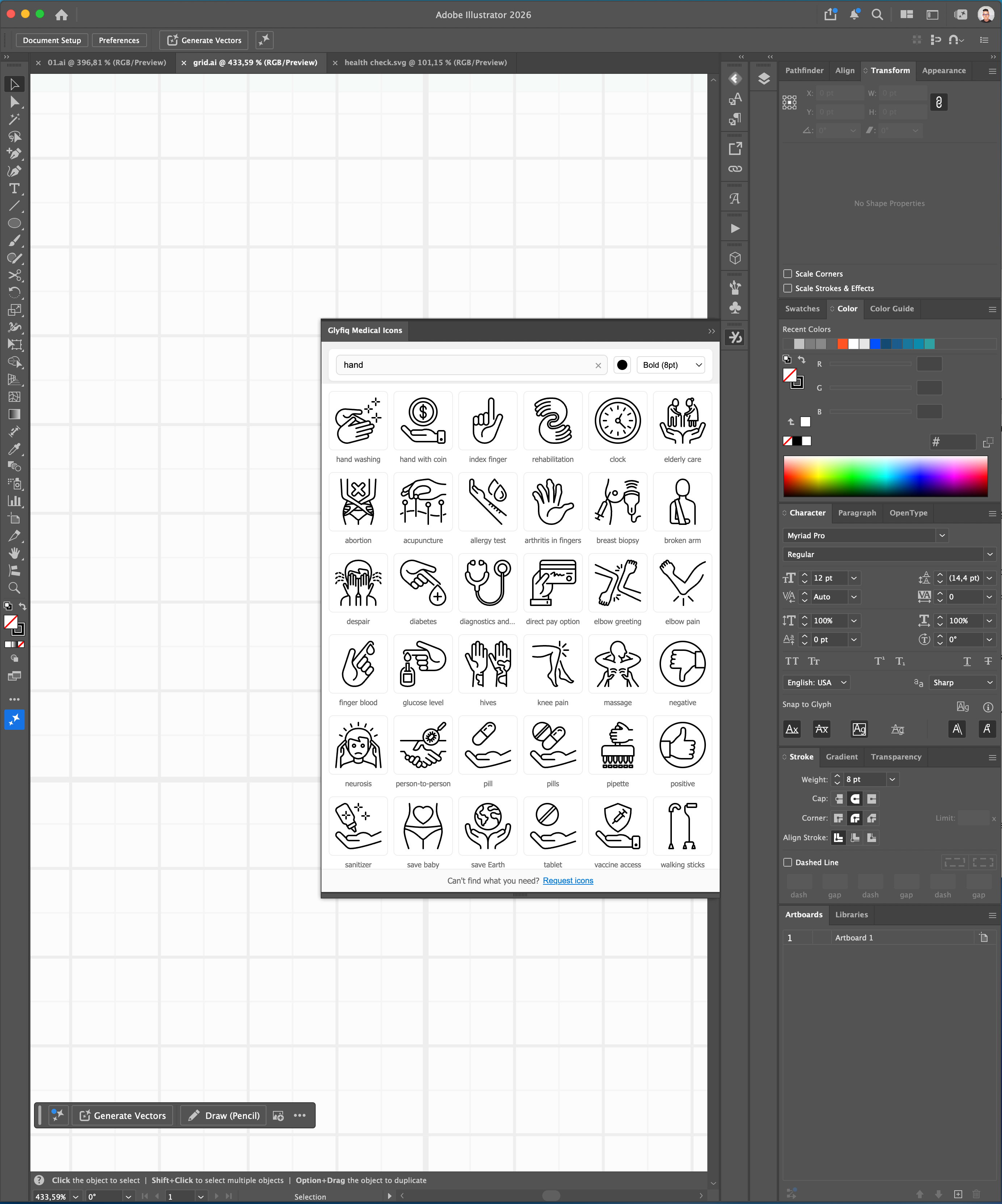The width and height of the screenshot is (1002, 1204).
Task: Click the Document Setup button
Action: (52, 40)
